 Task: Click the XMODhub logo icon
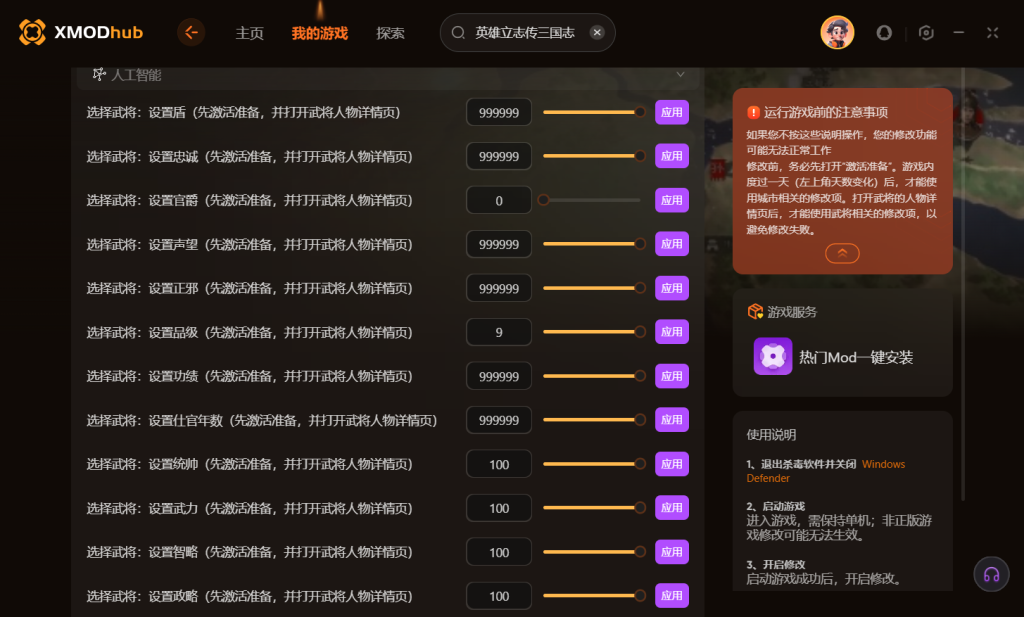pyautogui.click(x=32, y=32)
